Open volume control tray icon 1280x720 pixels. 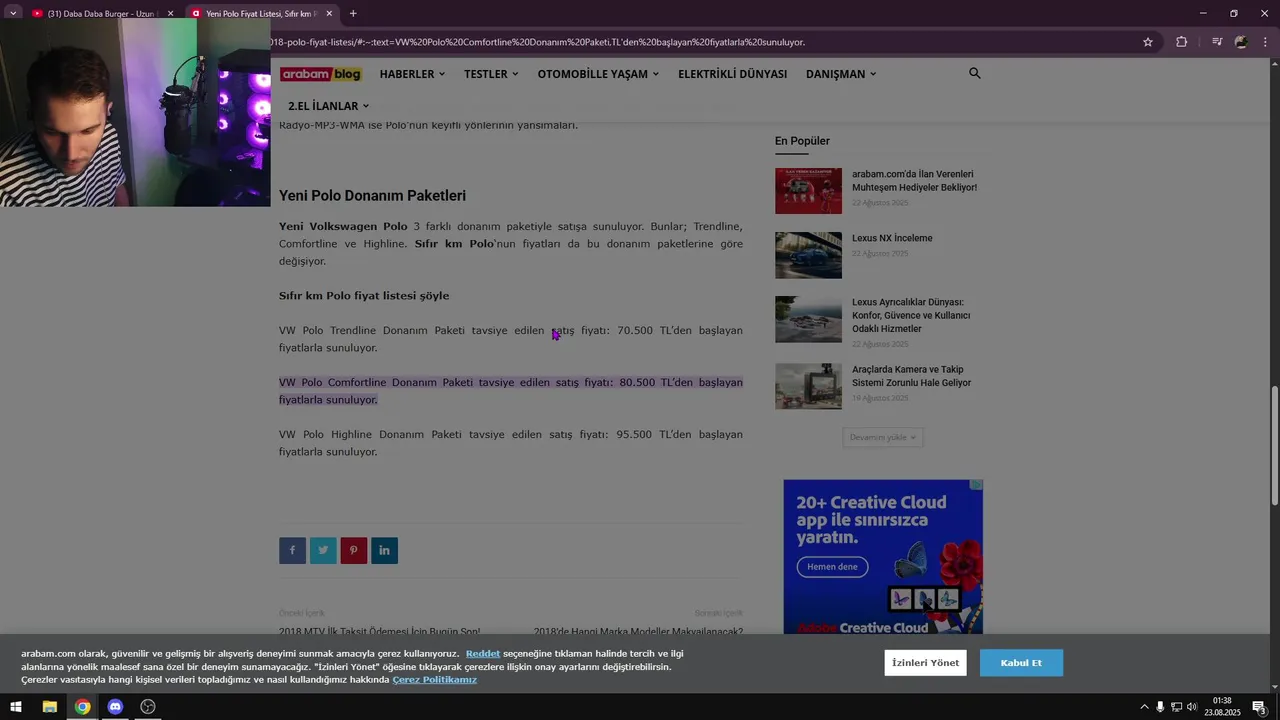pyautogui.click(x=1192, y=707)
